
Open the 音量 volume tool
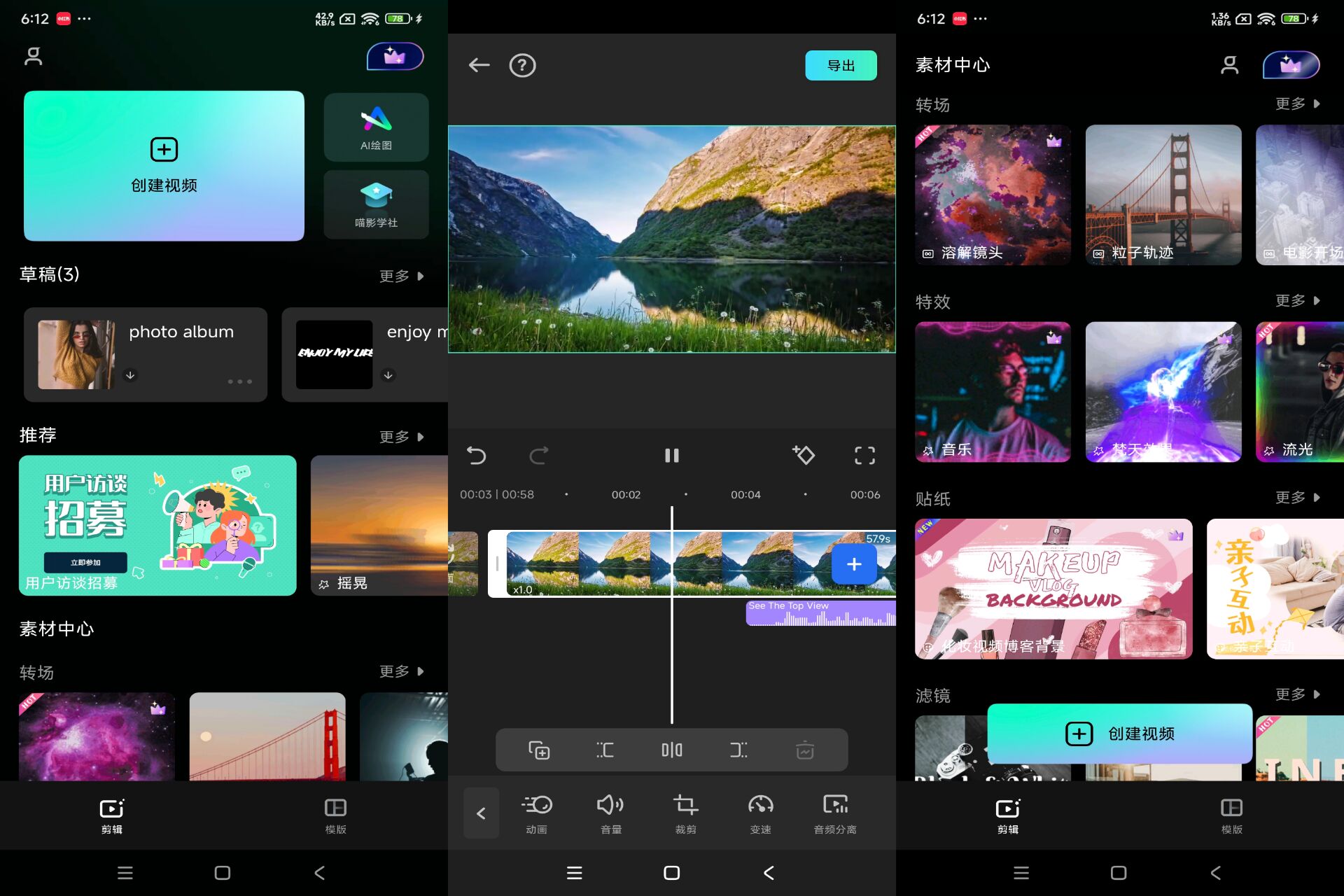click(610, 813)
